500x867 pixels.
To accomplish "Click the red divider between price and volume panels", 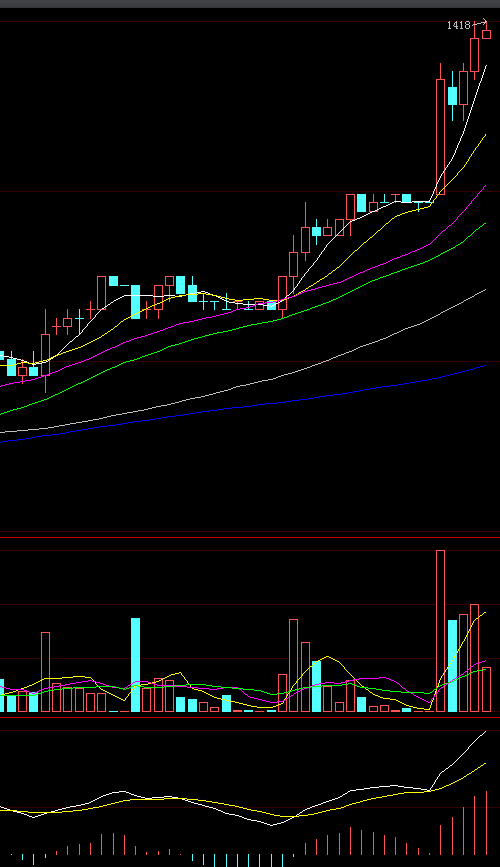I will (x=250, y=537).
